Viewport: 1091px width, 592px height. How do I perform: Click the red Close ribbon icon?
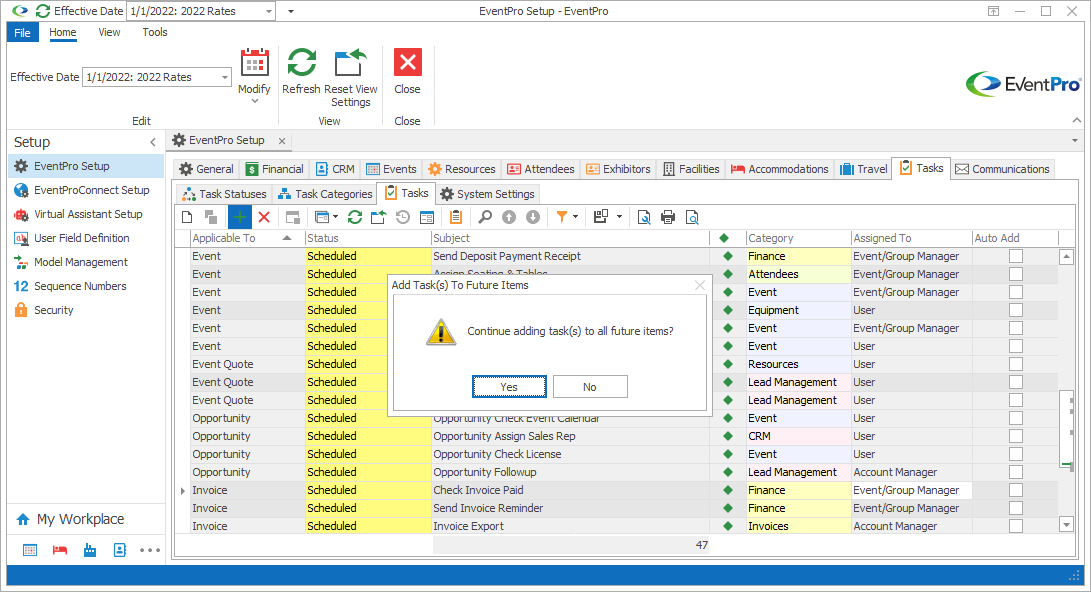coord(408,63)
